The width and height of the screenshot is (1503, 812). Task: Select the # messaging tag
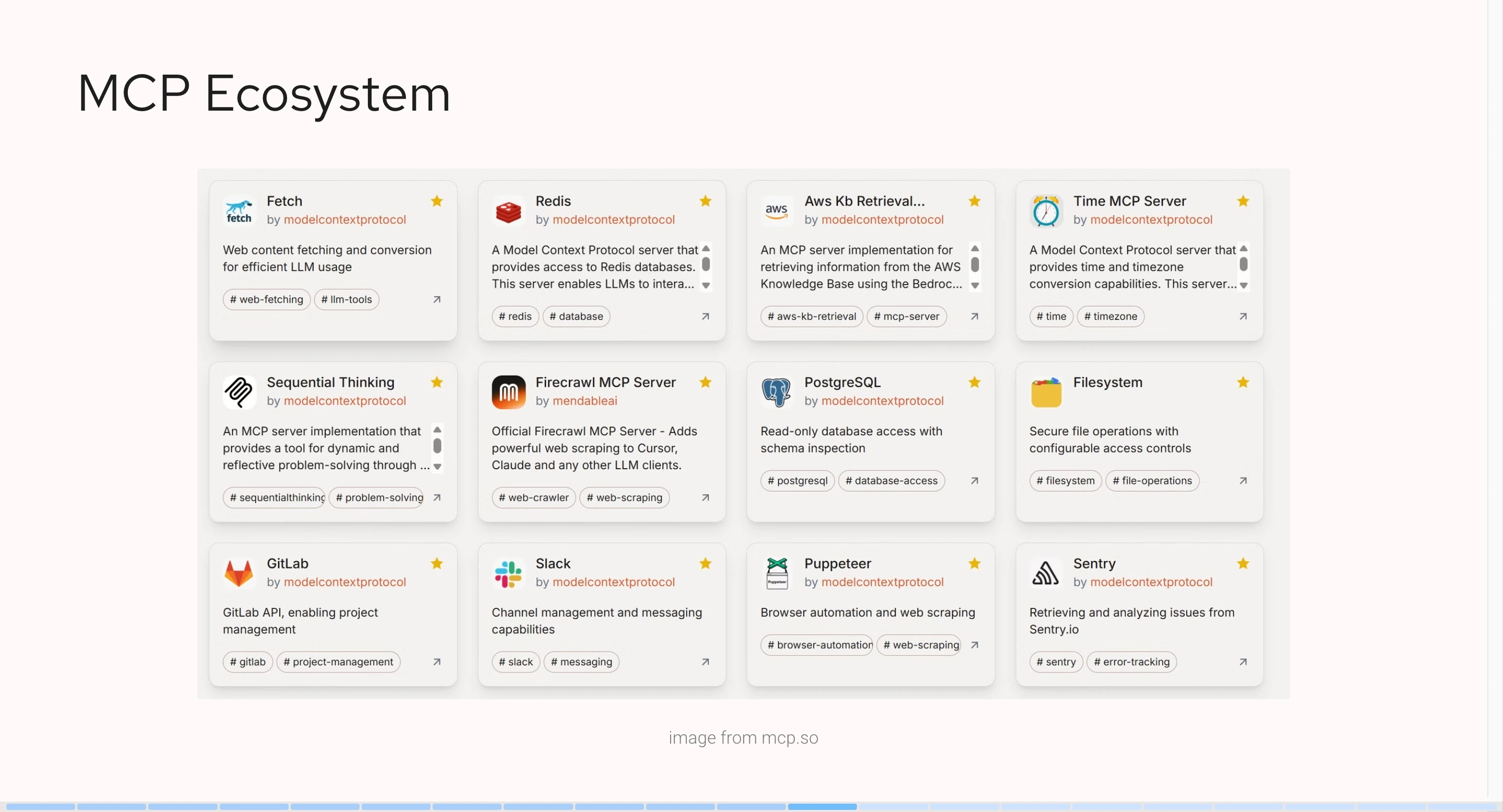[582, 662]
